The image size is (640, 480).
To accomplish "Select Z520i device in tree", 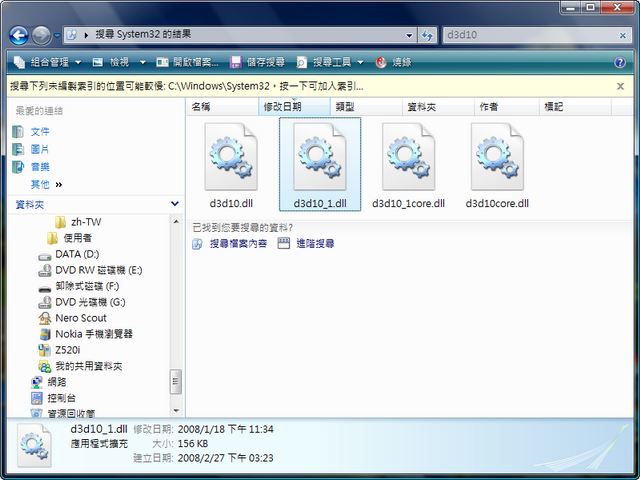I will pyautogui.click(x=59, y=350).
